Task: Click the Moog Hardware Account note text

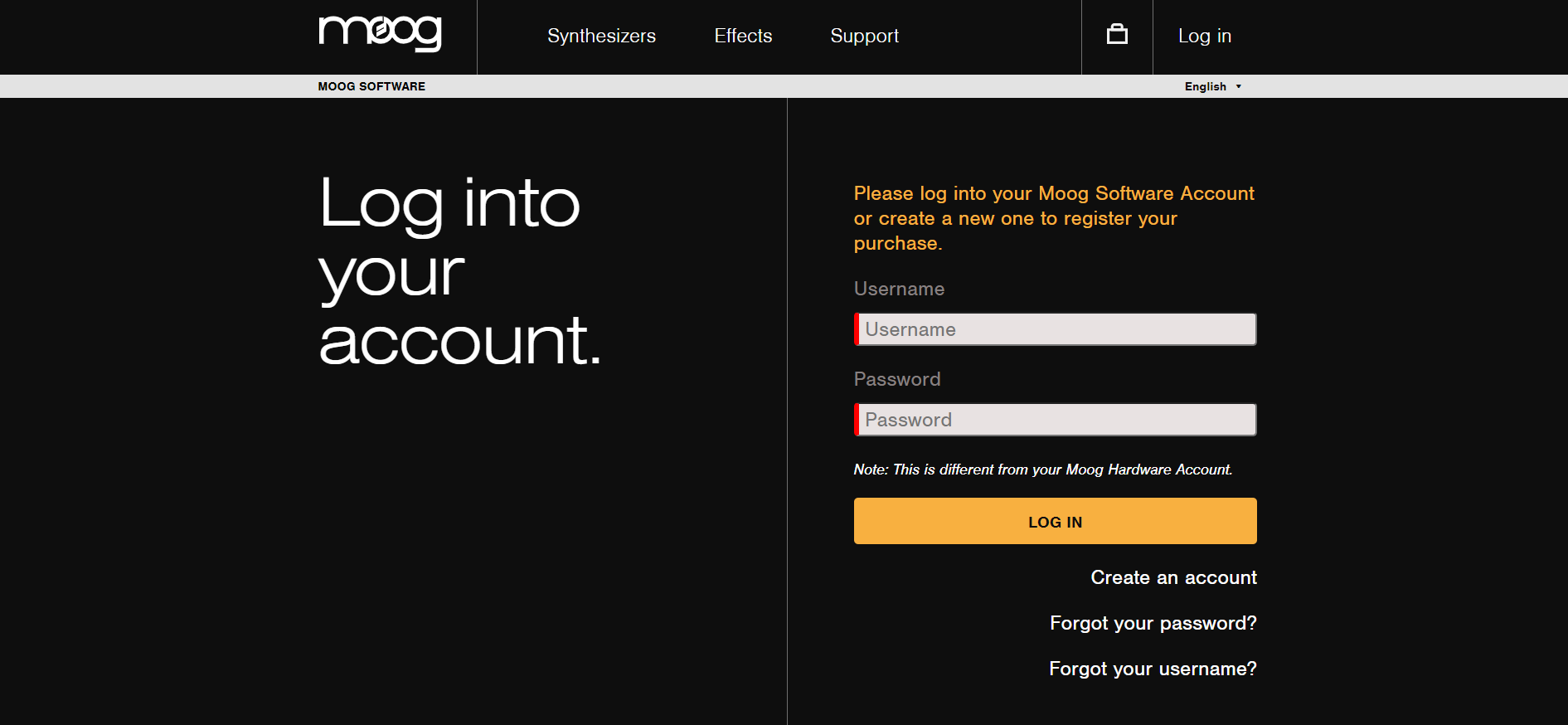Action: [x=1042, y=470]
